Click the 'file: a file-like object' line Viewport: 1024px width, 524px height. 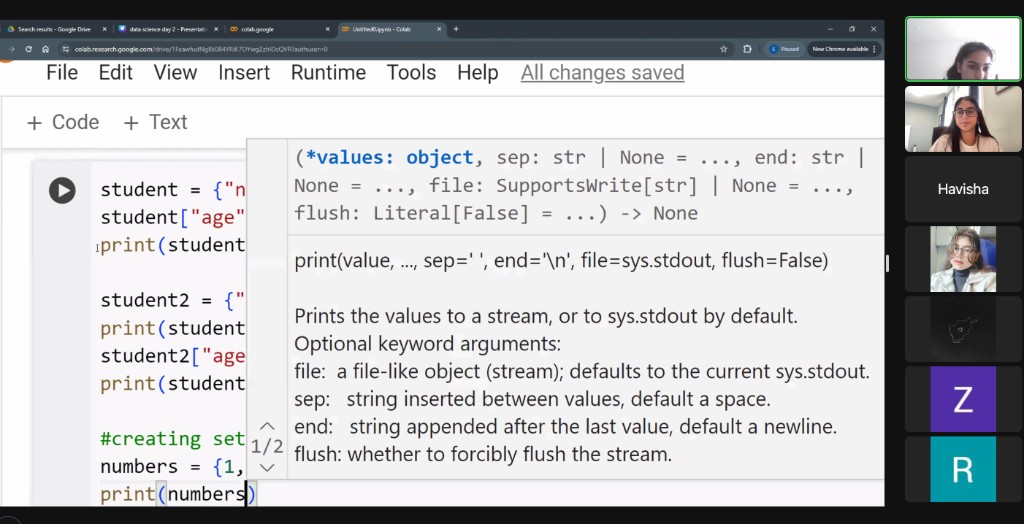click(x=582, y=372)
